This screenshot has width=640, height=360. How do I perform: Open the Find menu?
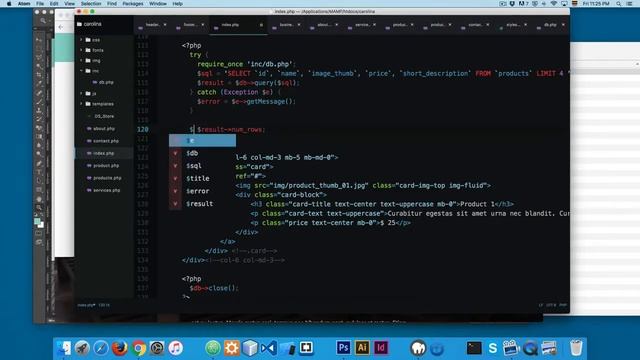coord(112,4)
